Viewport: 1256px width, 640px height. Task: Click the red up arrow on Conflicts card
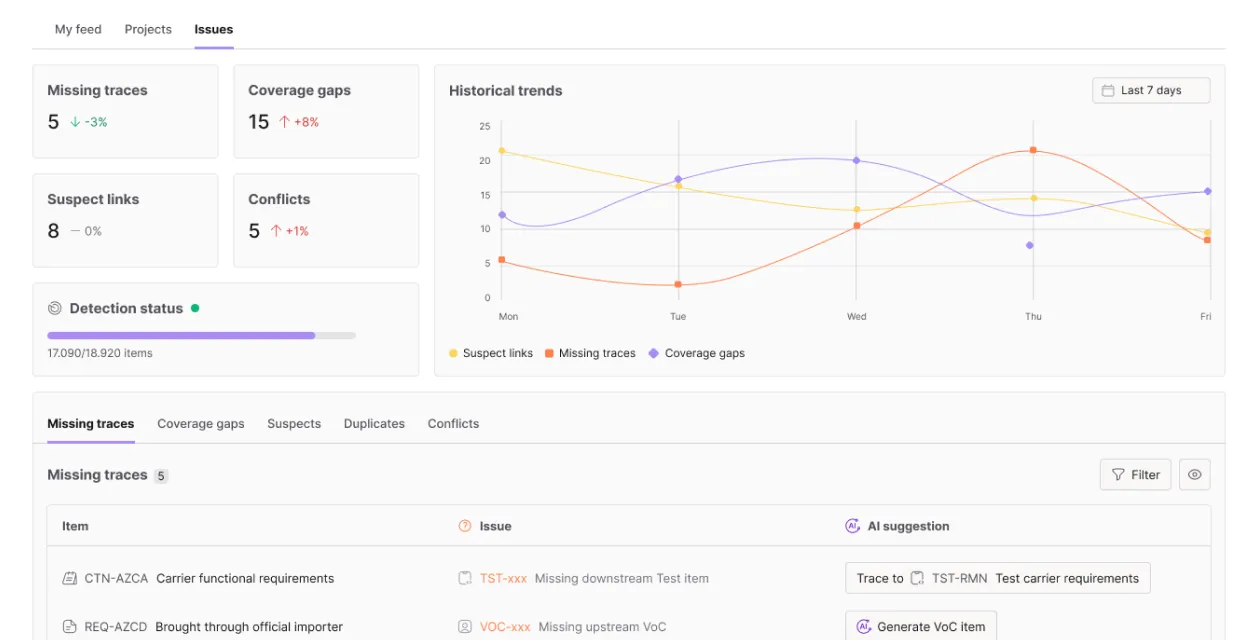276,231
